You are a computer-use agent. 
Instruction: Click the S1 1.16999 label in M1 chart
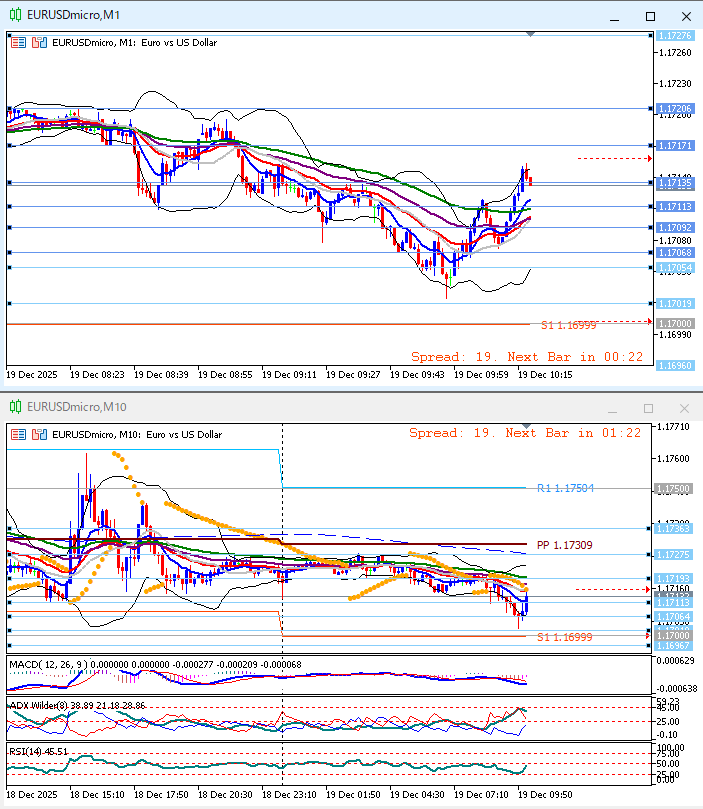pyautogui.click(x=568, y=325)
